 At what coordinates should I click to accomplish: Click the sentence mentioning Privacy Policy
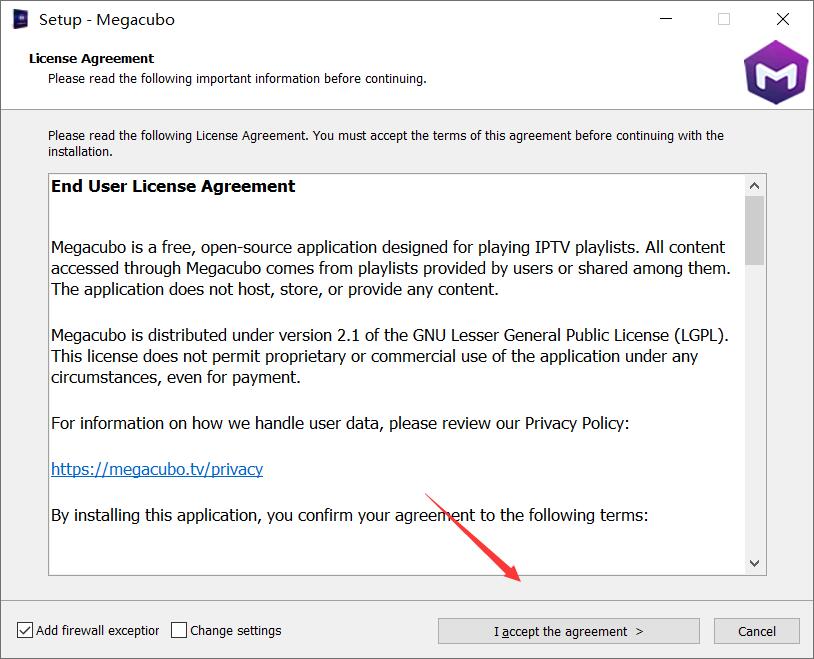[x=340, y=423]
